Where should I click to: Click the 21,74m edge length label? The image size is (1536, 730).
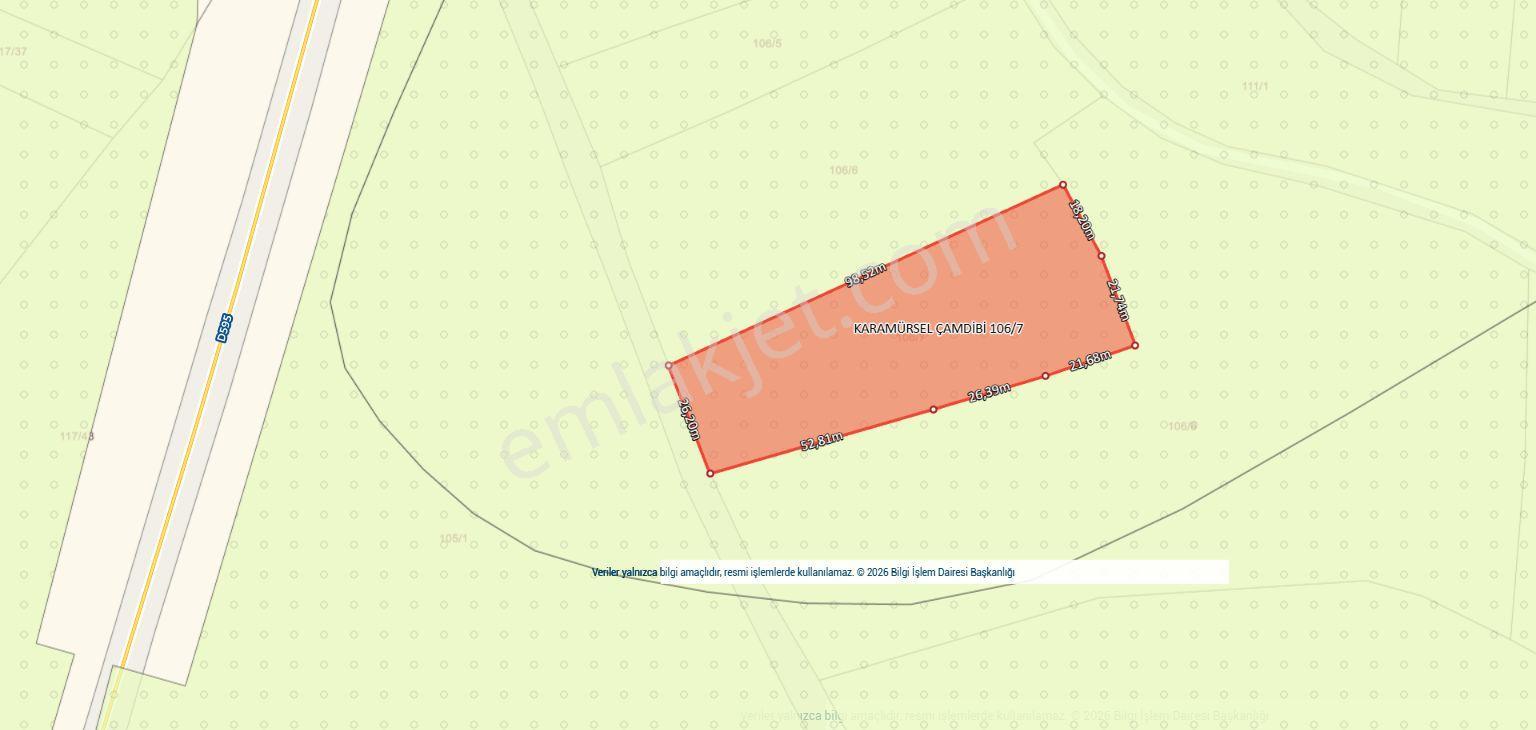click(1118, 299)
